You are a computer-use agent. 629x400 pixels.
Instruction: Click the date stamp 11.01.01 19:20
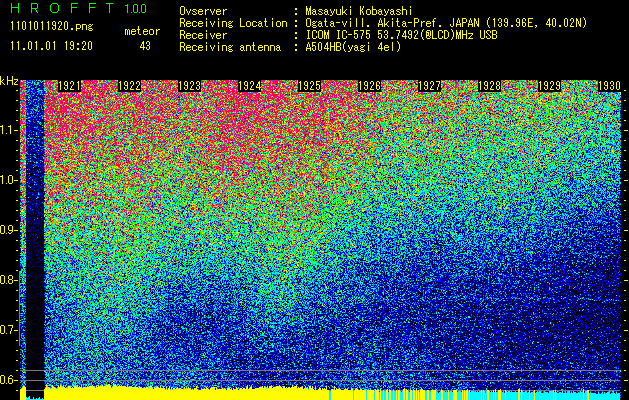(x=51, y=46)
